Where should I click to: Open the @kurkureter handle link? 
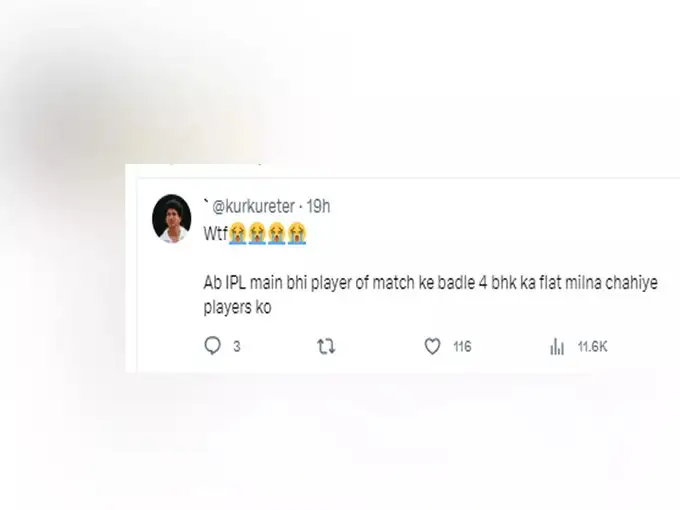tap(254, 206)
